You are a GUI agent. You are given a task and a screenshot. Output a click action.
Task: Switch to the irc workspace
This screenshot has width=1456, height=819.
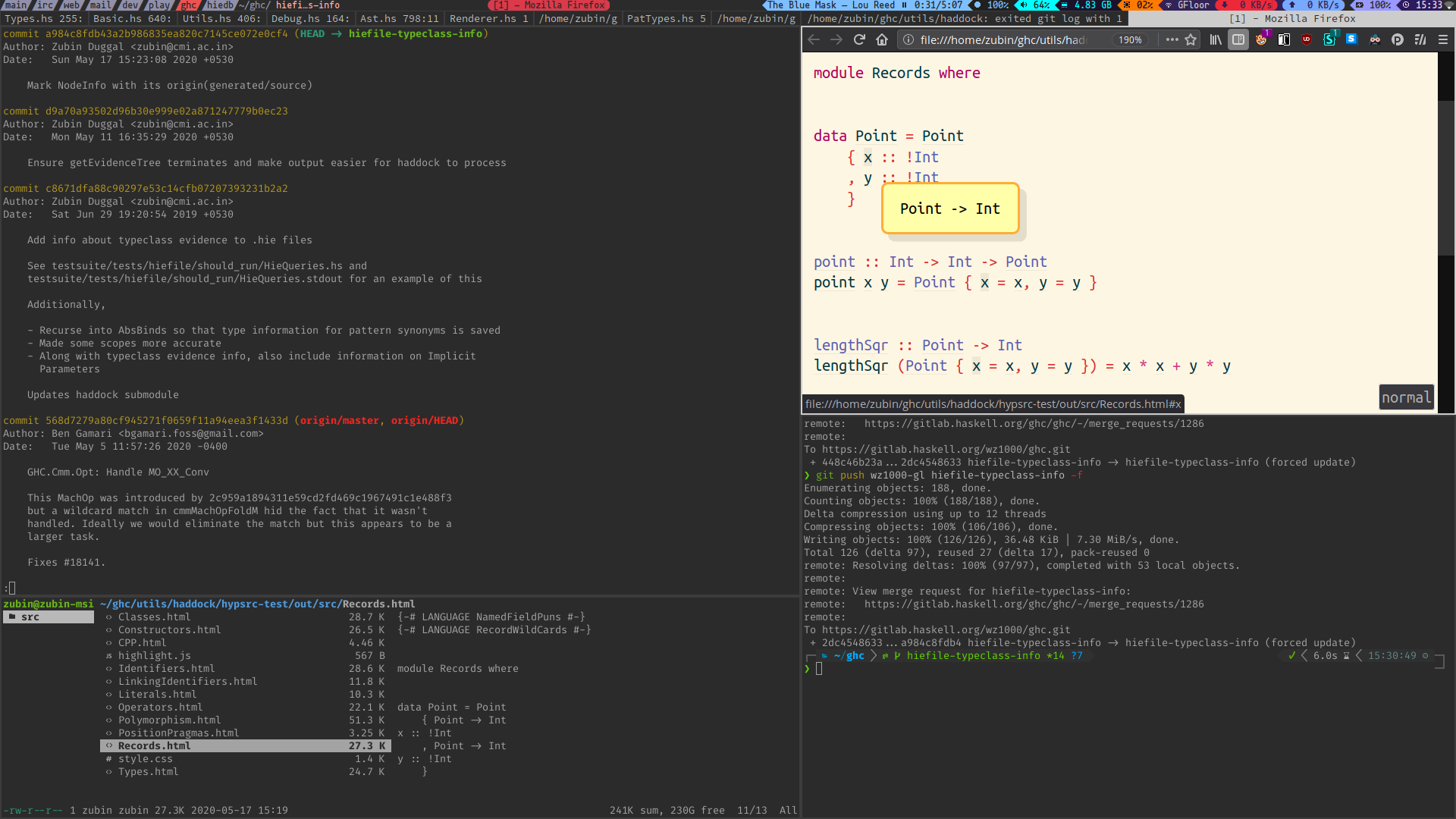tap(45, 5)
